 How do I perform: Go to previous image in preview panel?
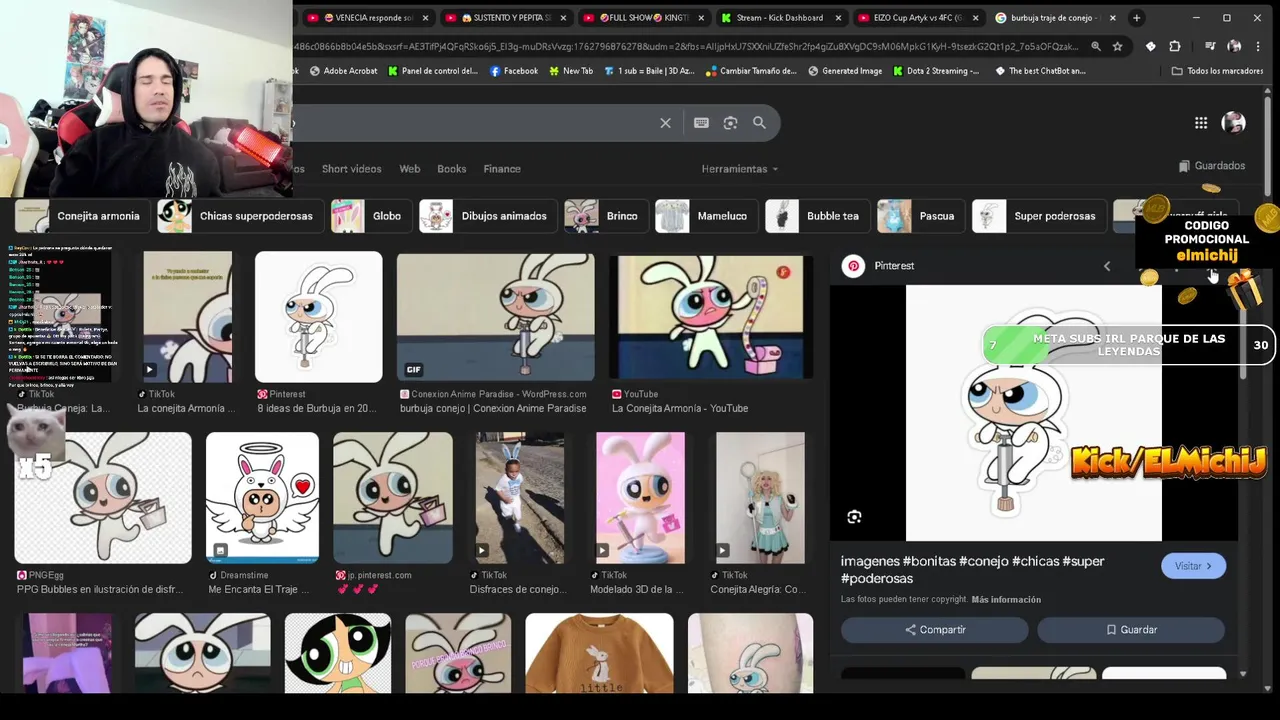pos(1107,266)
